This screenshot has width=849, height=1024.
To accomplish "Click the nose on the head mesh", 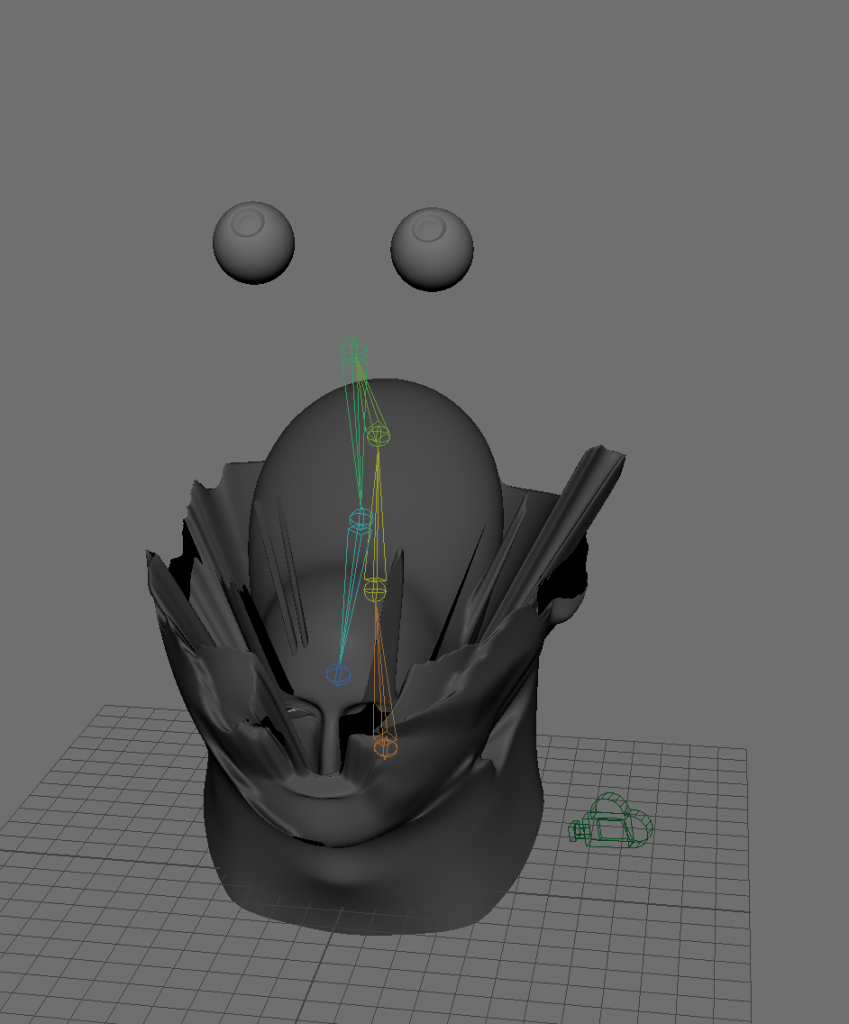I will click(x=330, y=735).
